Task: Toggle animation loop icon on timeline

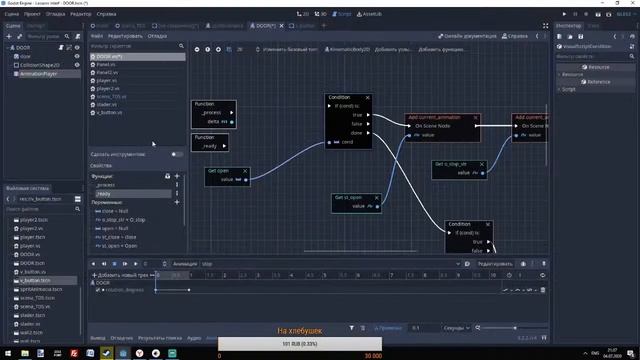Action: (542, 275)
